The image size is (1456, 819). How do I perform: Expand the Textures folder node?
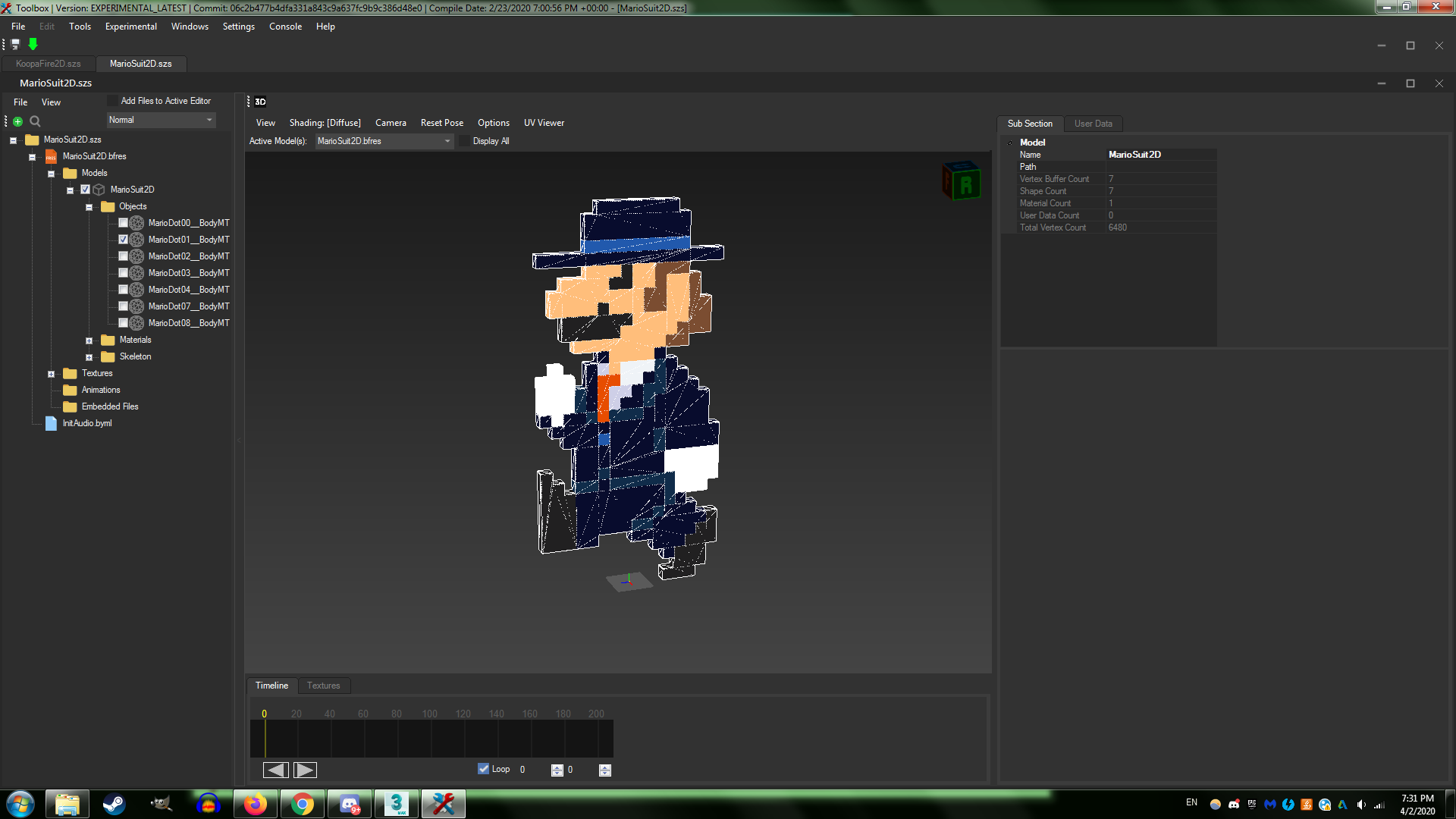tap(51, 374)
